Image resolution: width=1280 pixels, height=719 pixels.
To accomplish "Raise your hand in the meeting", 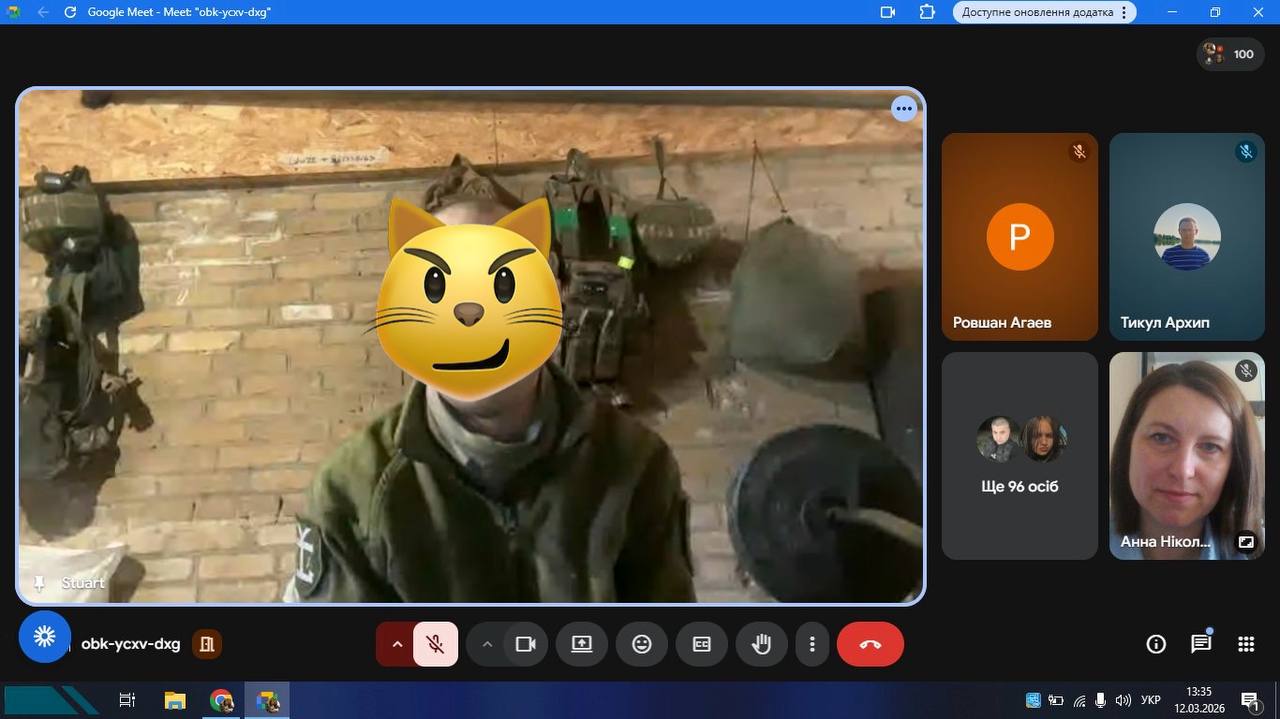I will 762,644.
